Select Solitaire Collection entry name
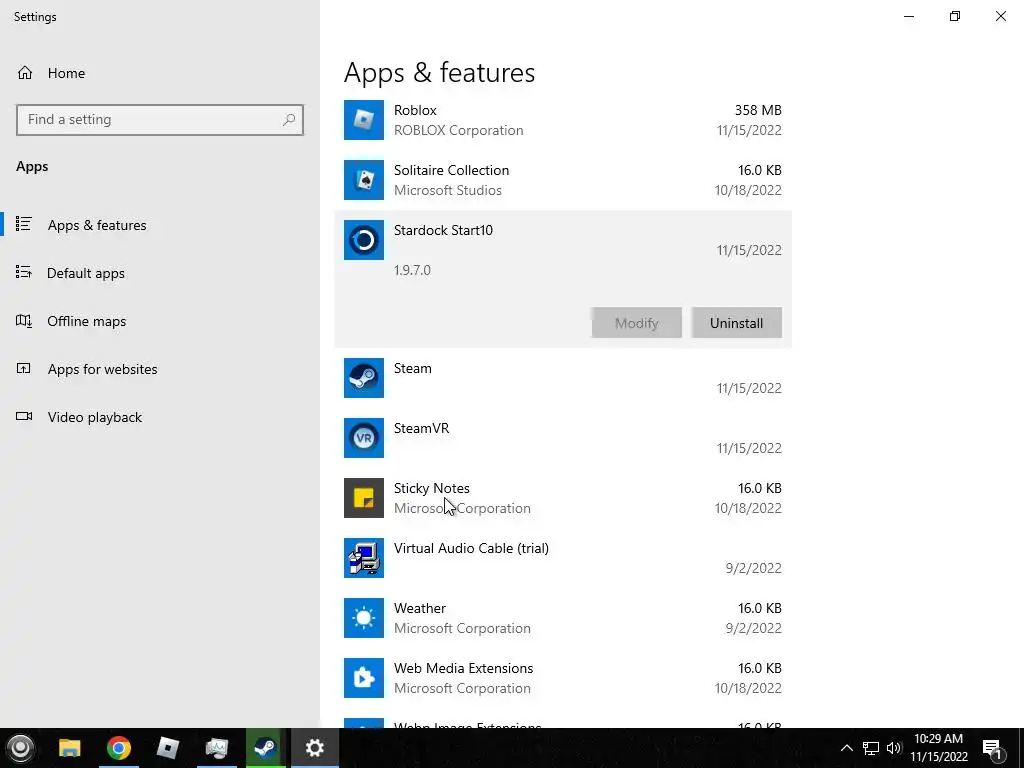Screen dimensions: 1024x768 (451, 170)
